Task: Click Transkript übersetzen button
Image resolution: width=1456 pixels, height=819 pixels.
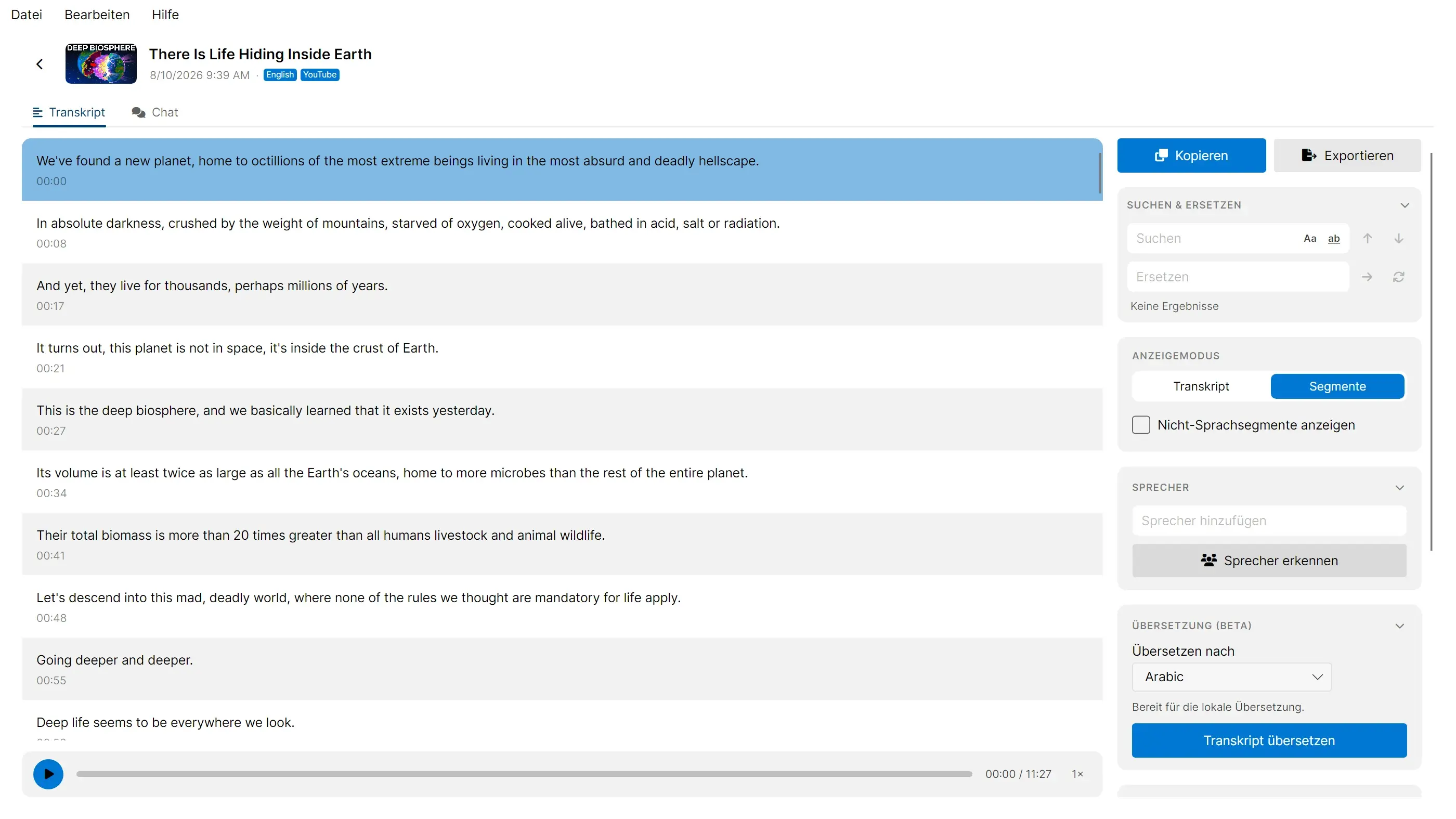Action: tap(1269, 740)
